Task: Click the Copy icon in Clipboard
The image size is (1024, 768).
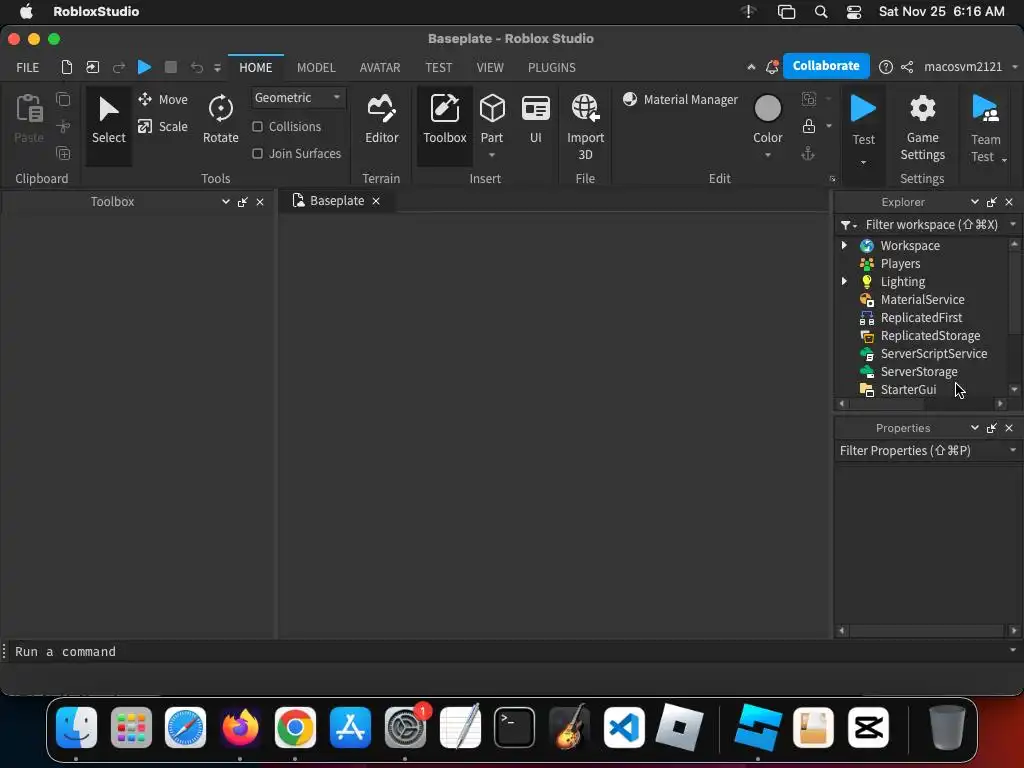Action: 63,99
